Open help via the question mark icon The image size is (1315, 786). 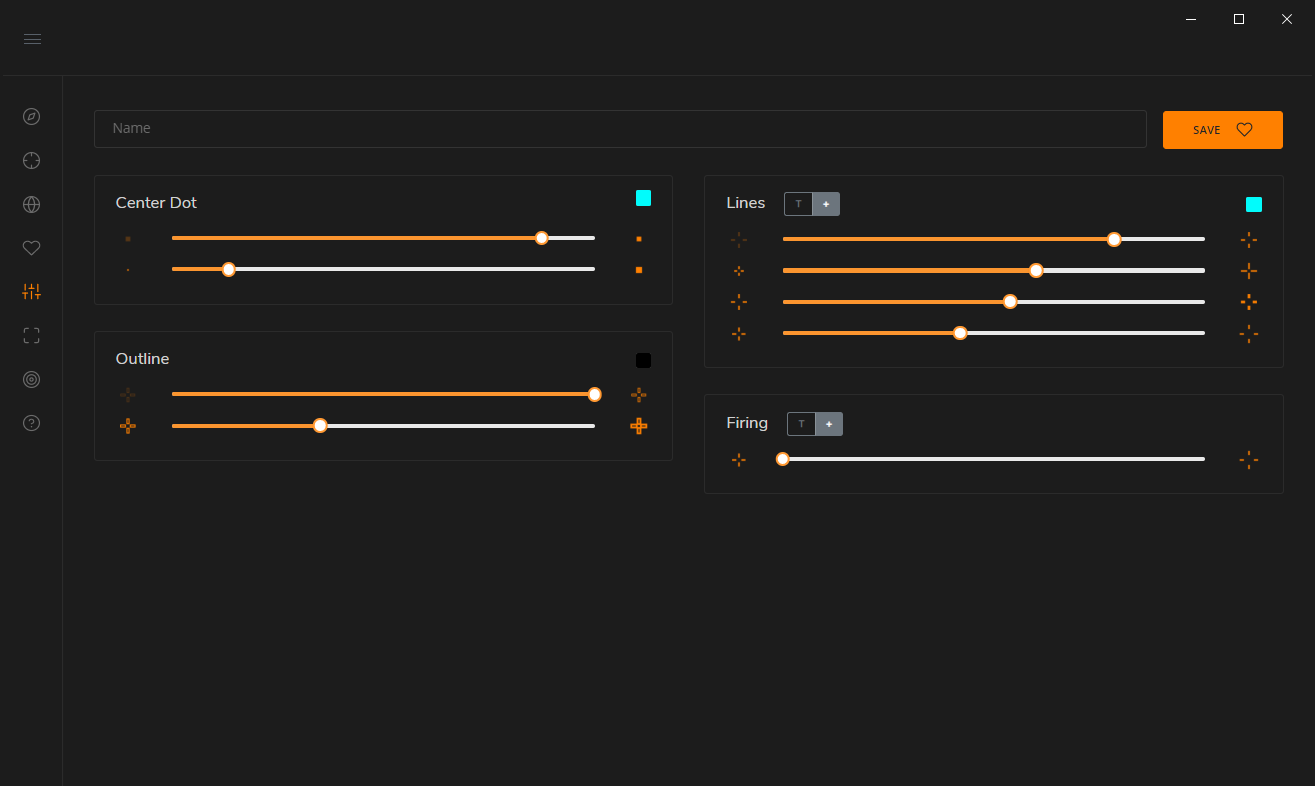31,423
